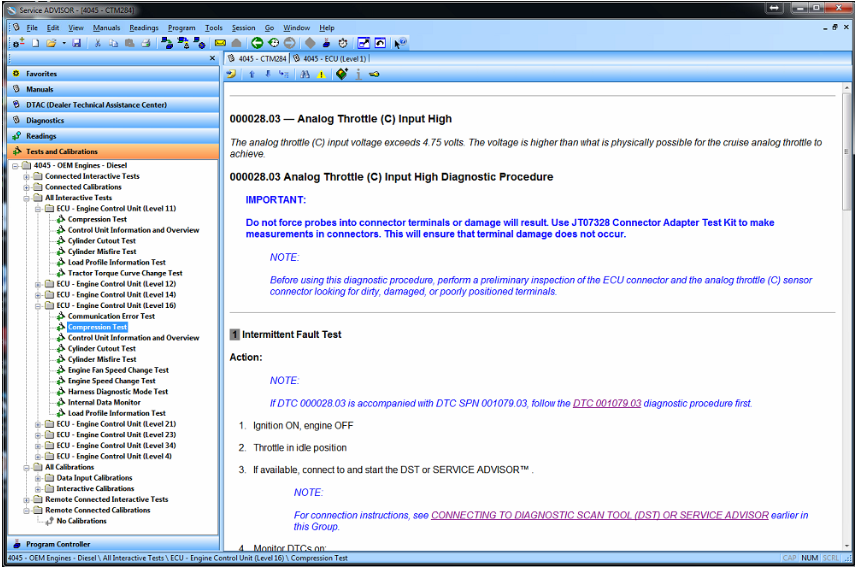The height and width of the screenshot is (568, 856).
Task: Click the grey Forward arrow icon
Action: [289, 43]
